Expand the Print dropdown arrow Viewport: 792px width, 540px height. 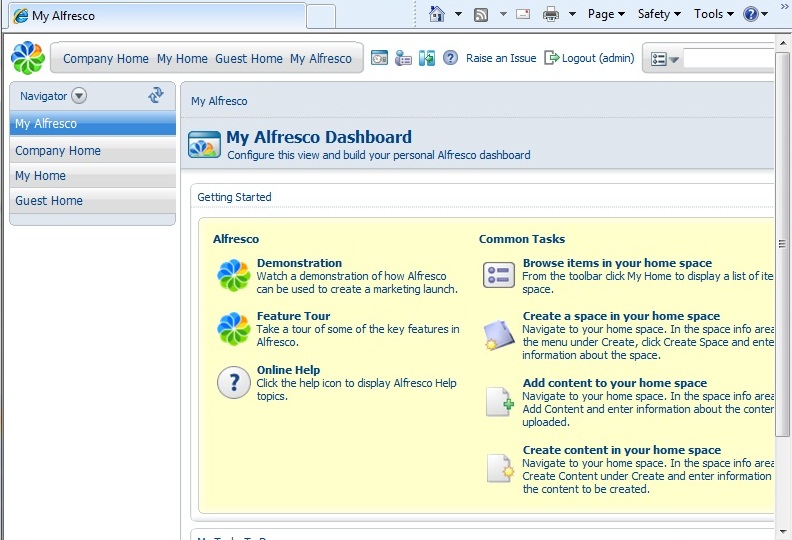pos(572,14)
